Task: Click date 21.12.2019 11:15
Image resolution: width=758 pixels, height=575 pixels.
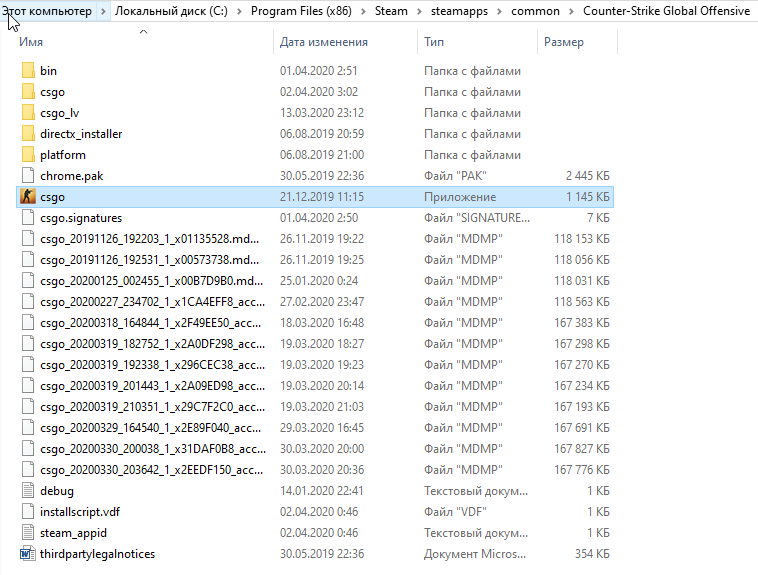Action: (322, 197)
